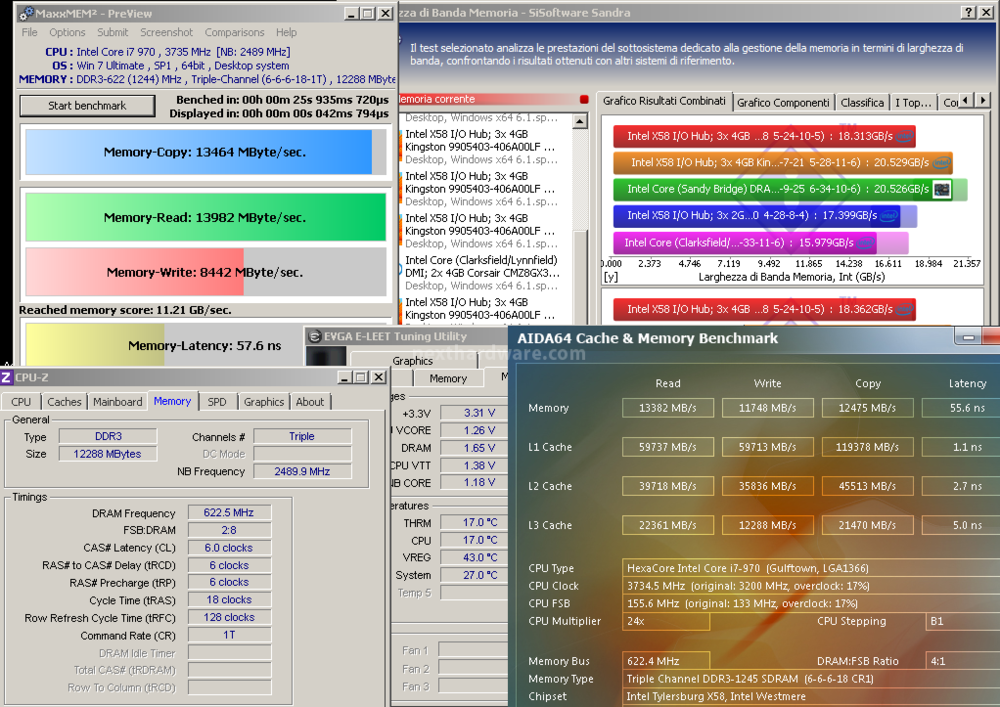
Task: Switch to the Graphics tab in CPU-Z
Action: tap(264, 402)
